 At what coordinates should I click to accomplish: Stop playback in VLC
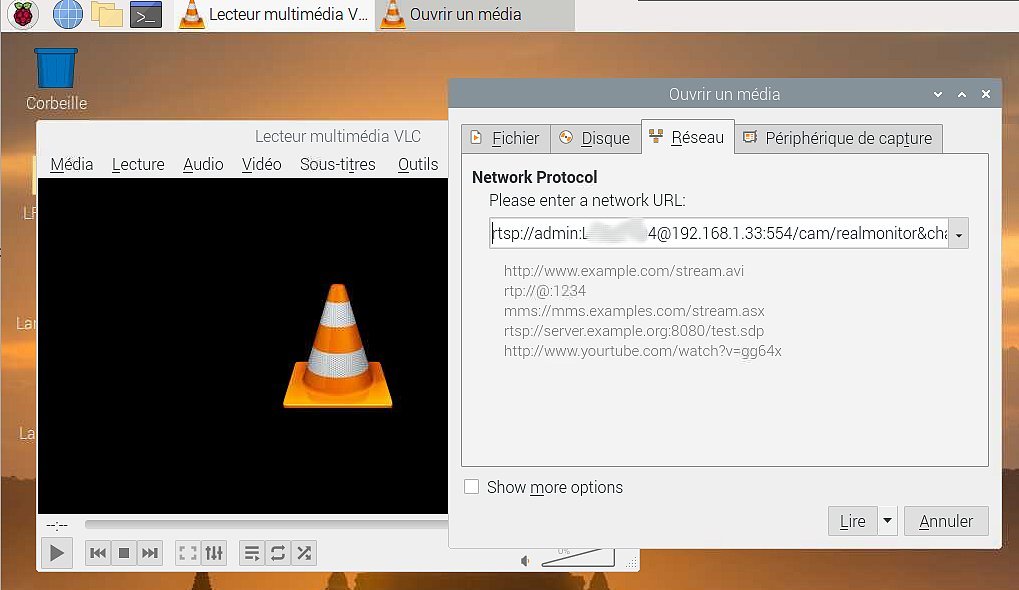pyautogui.click(x=123, y=553)
